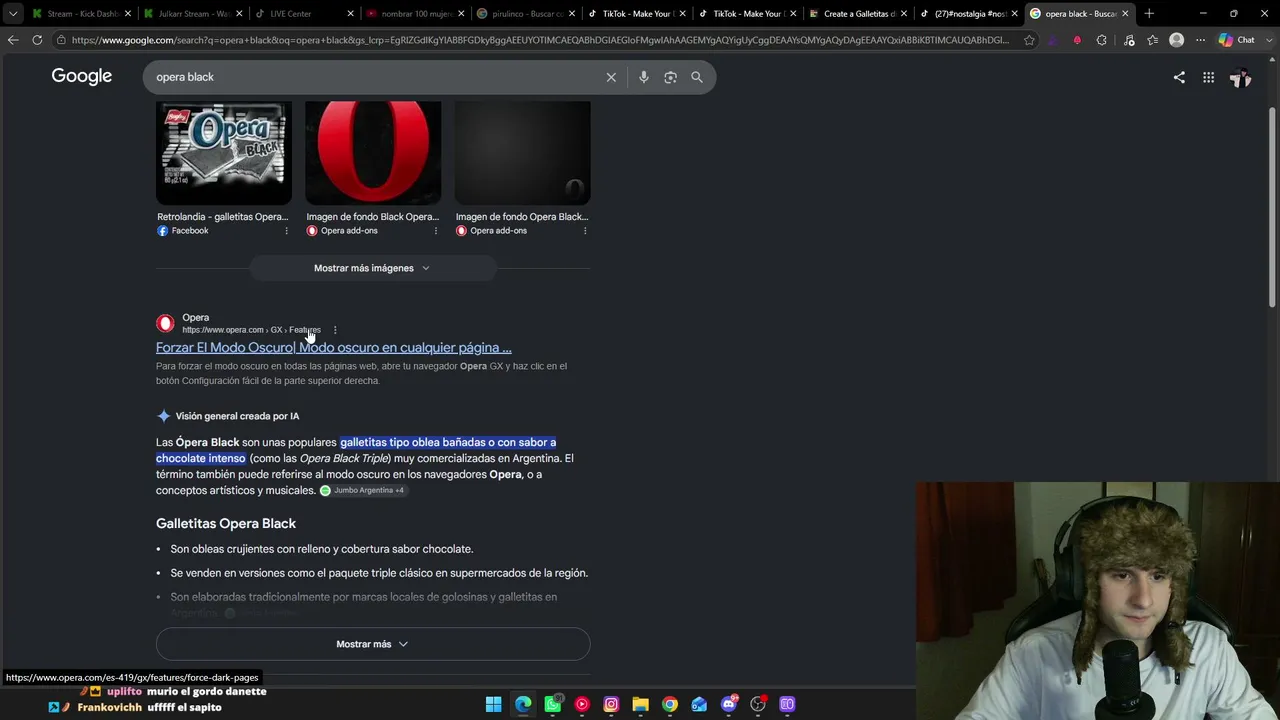The height and width of the screenshot is (720, 1280).
Task: Reload the current page
Action: [x=37, y=40]
